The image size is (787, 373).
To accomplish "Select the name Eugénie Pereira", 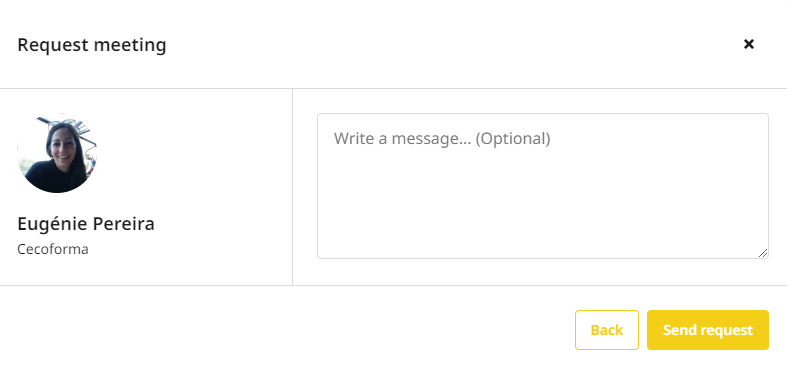I will [x=86, y=224].
